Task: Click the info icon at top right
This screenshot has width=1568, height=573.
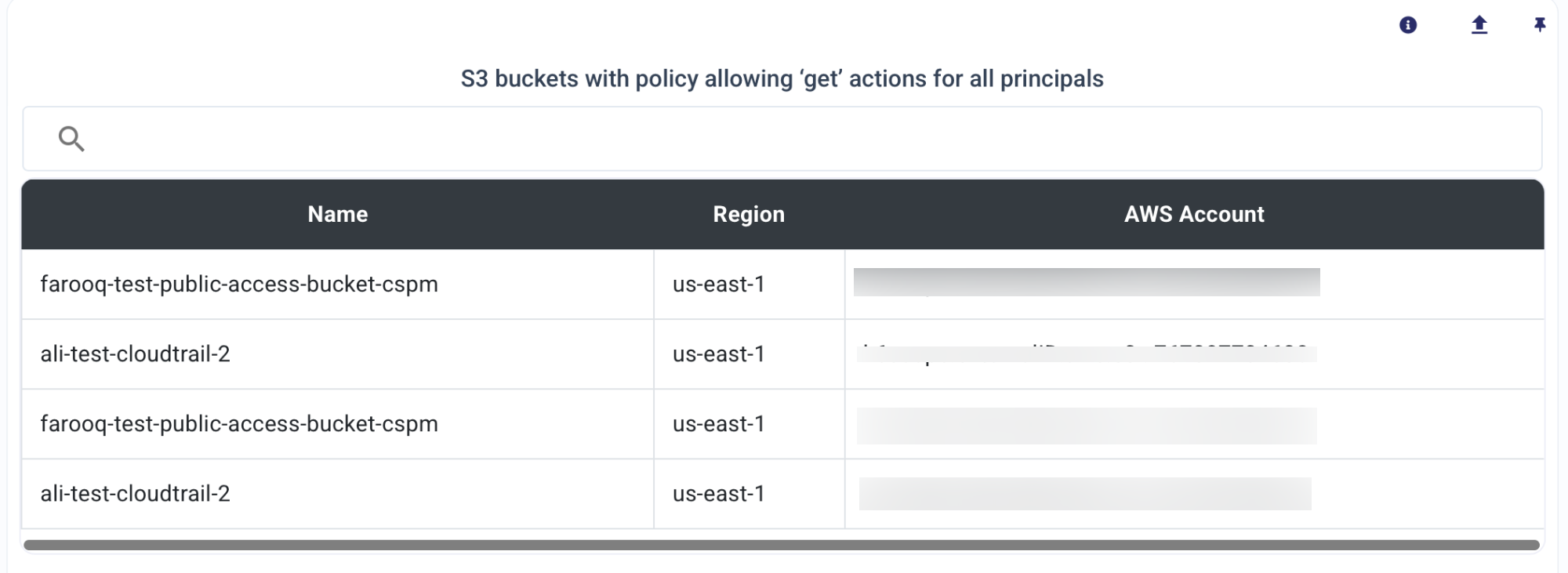Action: pyautogui.click(x=1408, y=25)
